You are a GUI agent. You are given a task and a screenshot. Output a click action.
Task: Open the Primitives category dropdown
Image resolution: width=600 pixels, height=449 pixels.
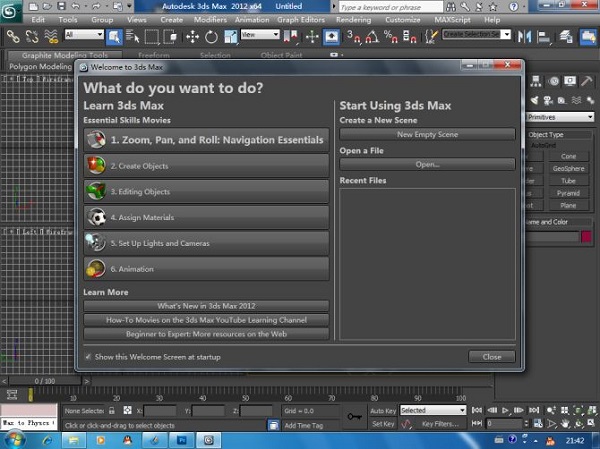click(560, 117)
